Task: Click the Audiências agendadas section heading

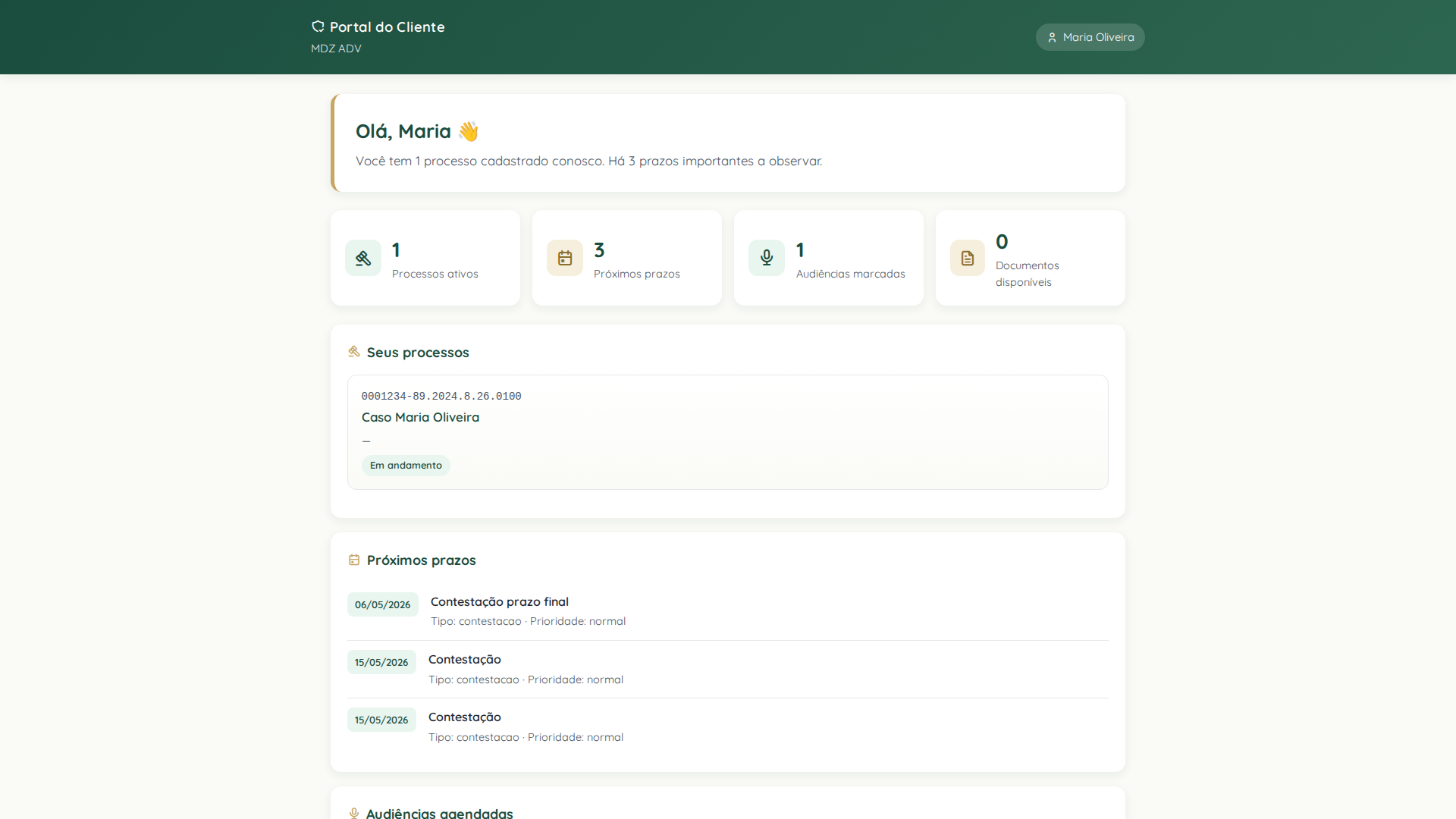Action: [440, 813]
